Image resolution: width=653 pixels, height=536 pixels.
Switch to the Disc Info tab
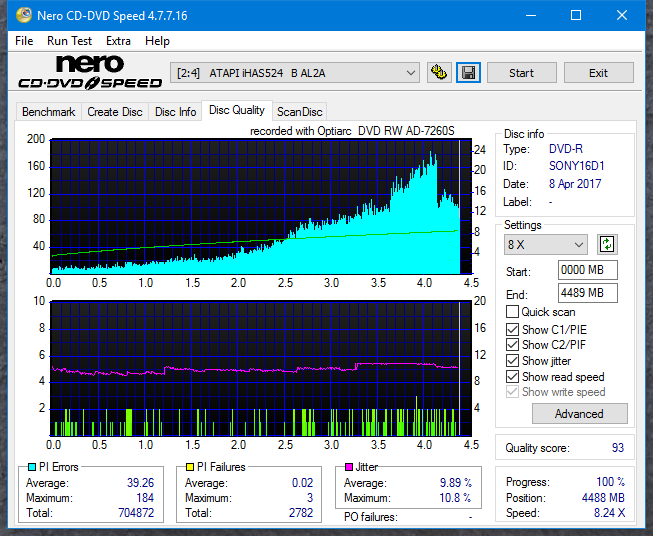tap(175, 112)
